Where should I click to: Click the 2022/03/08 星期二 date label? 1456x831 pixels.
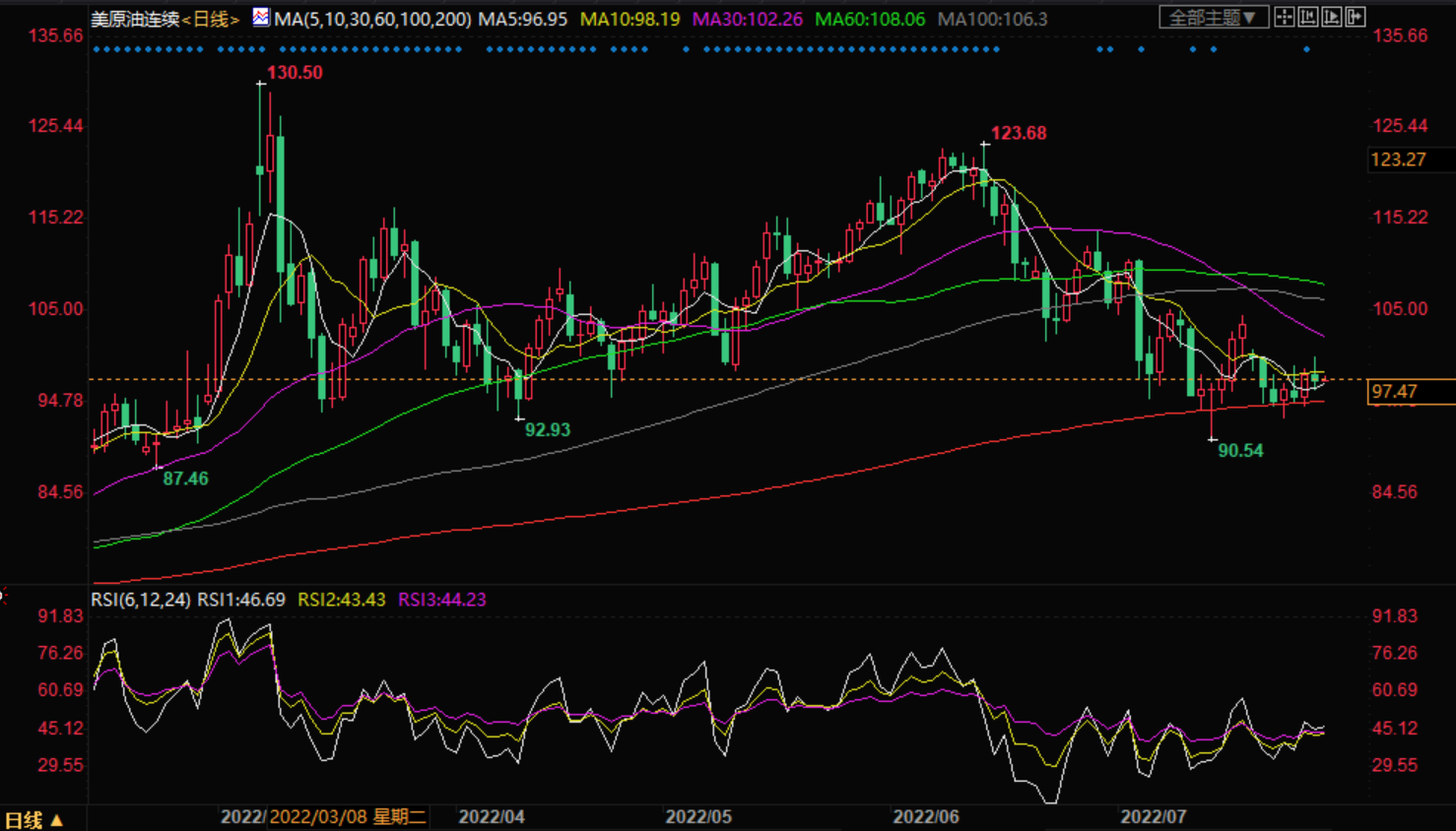pos(348,816)
